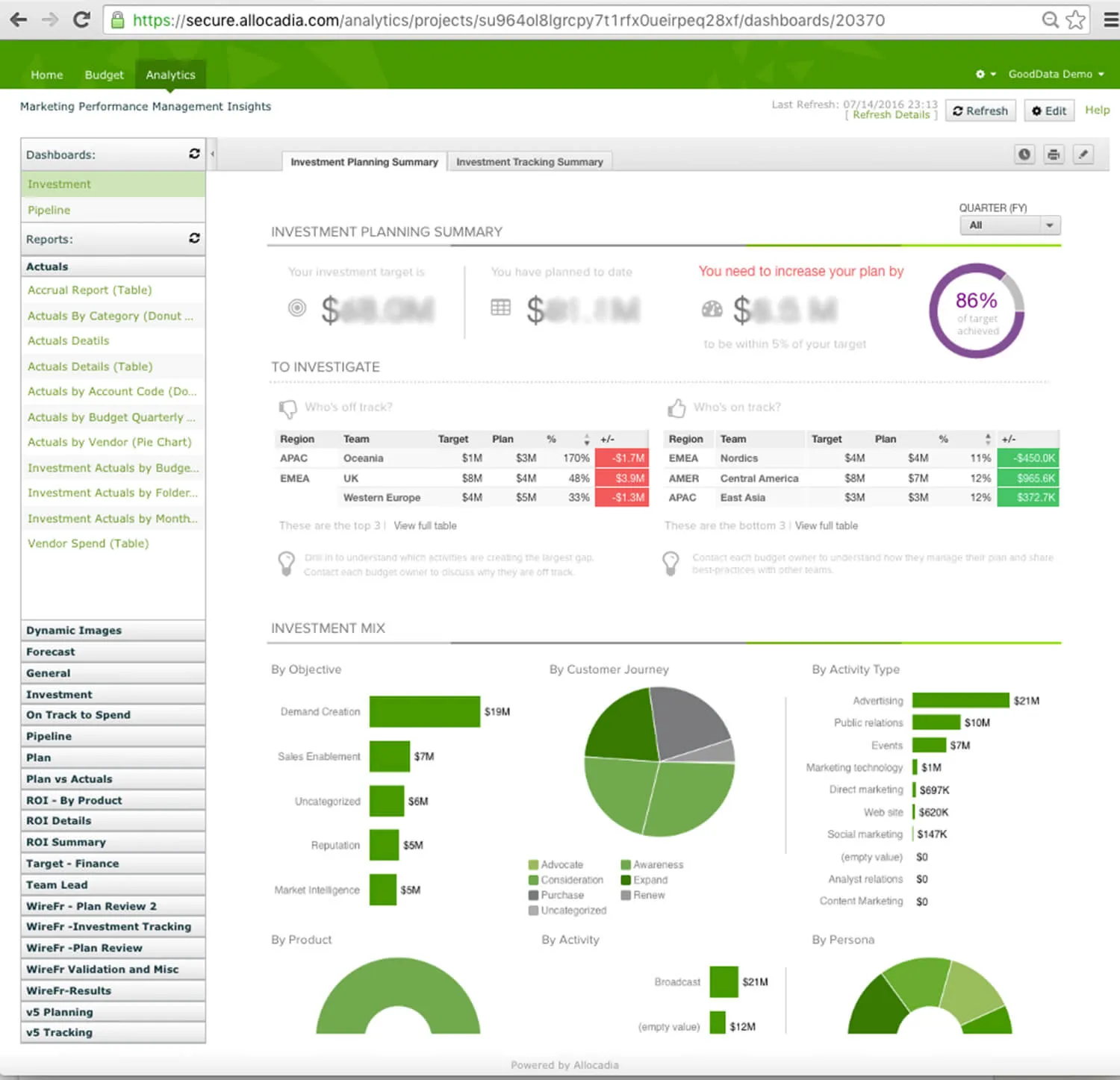The width and height of the screenshot is (1120, 1080).
Task: Open the settings dropdown arrow next to gear
Action: 993,74
